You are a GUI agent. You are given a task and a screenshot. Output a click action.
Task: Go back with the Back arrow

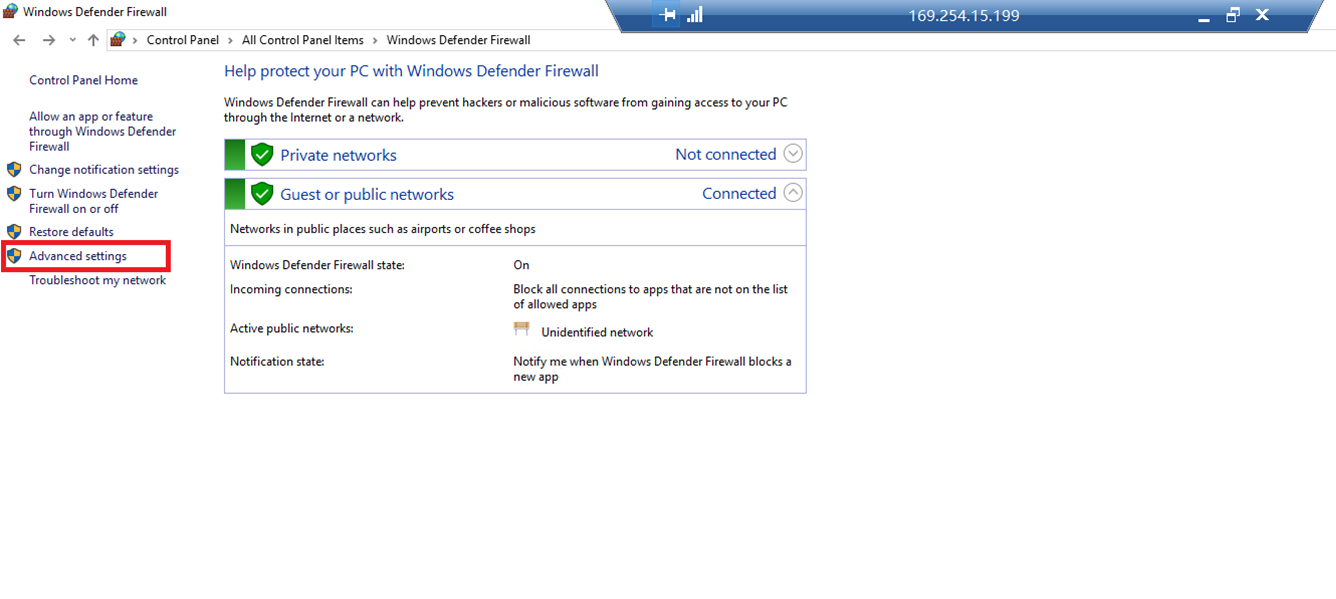coord(19,40)
